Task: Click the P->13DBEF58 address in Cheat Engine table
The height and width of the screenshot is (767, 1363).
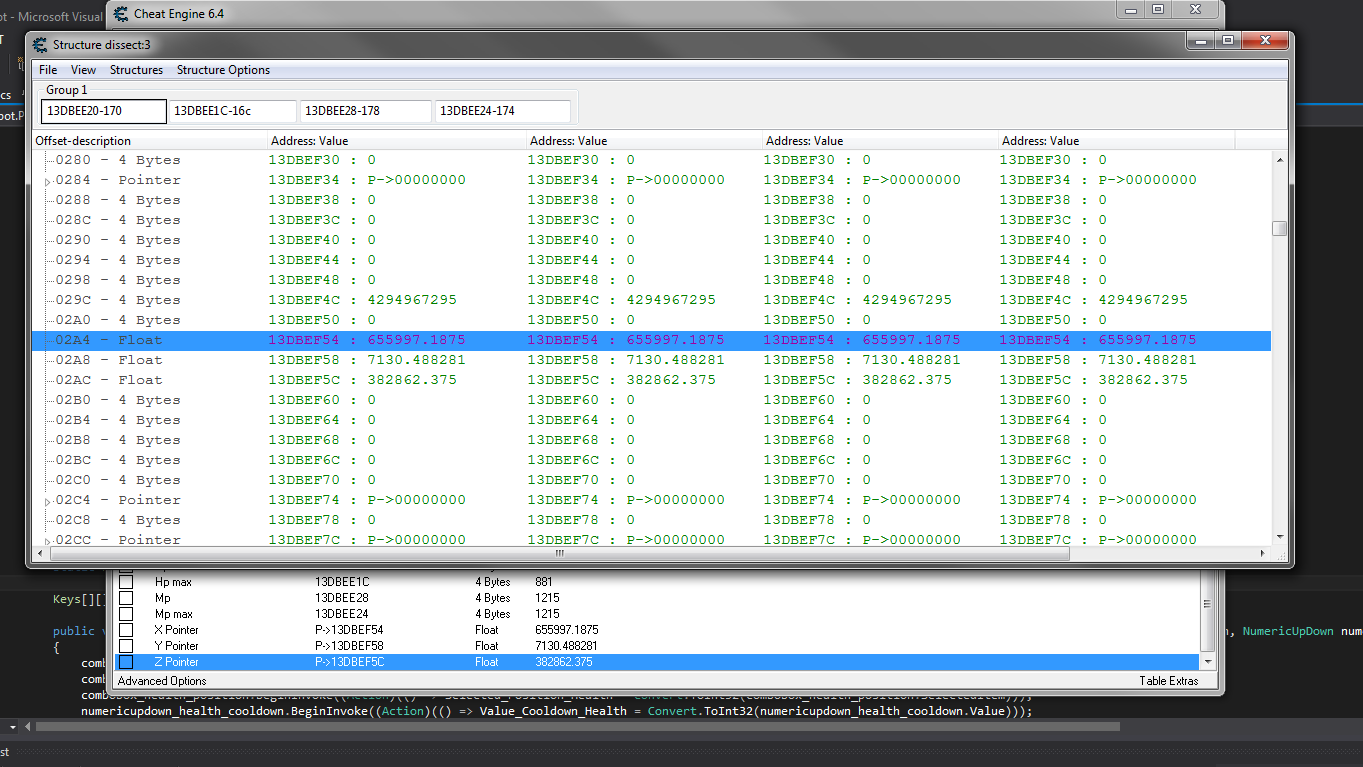Action: [x=349, y=646]
